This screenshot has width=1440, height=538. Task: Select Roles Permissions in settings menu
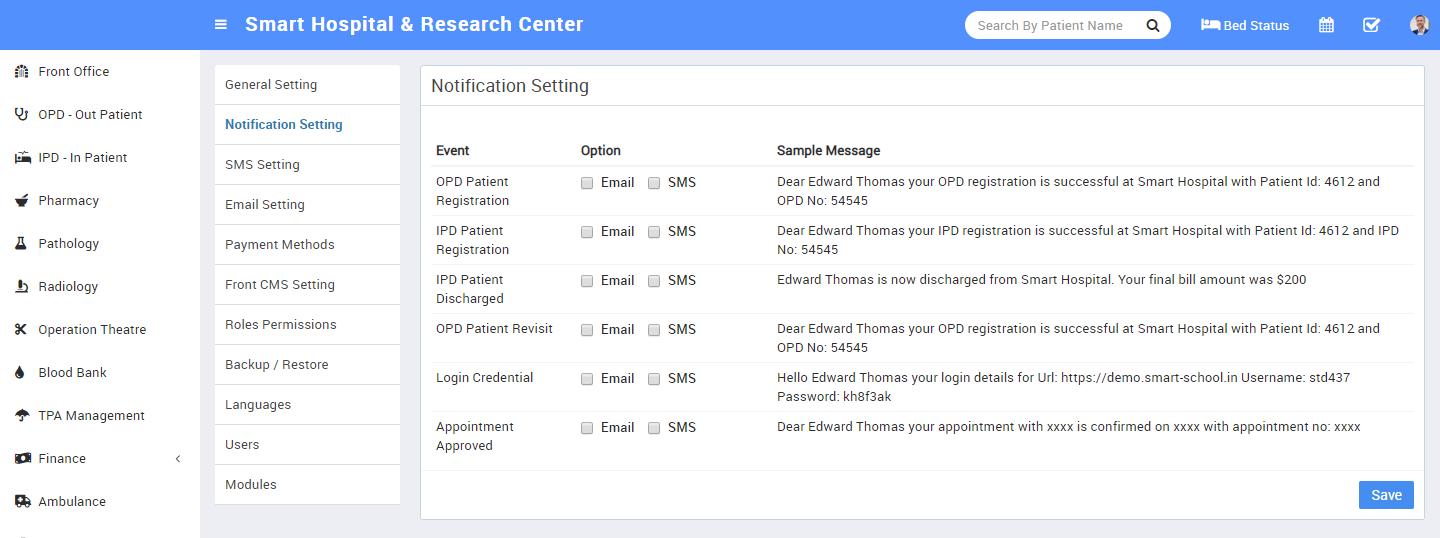tap(307, 325)
